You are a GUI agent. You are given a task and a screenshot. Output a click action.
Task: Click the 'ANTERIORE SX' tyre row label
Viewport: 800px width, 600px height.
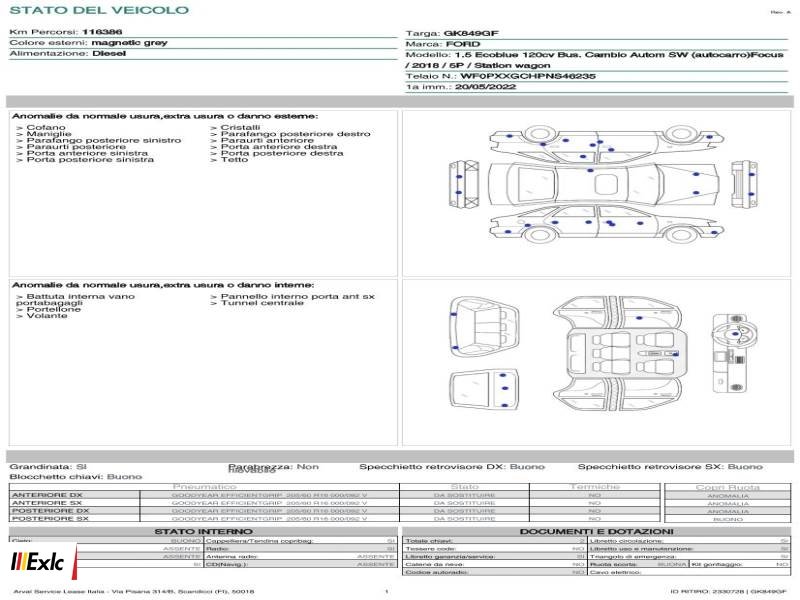[47, 503]
